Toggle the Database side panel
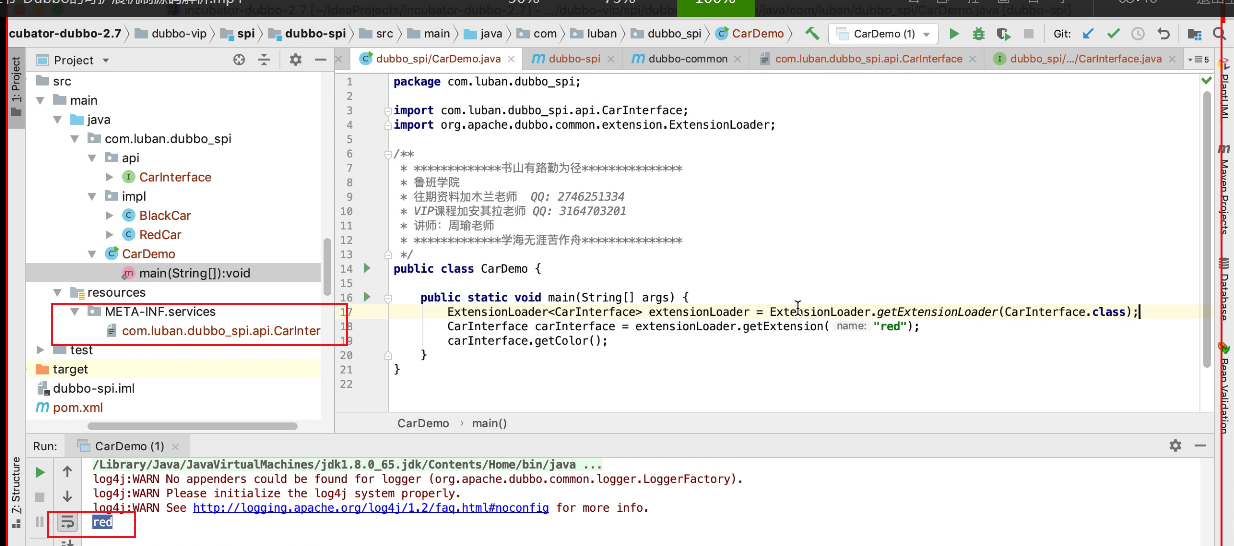1234x546 pixels. point(1224,289)
